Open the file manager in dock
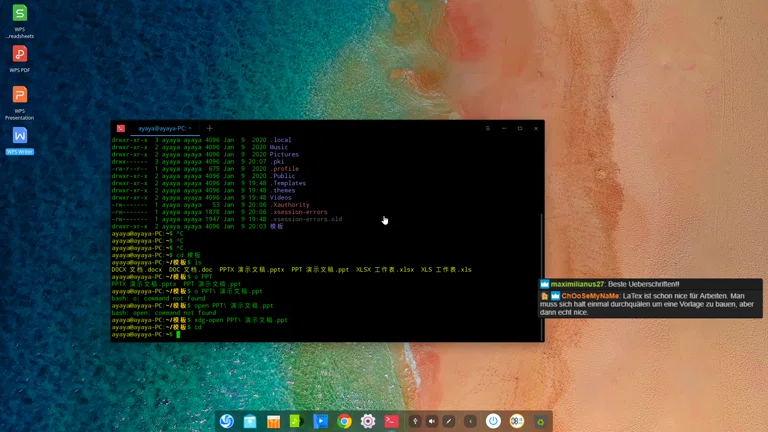768x432 pixels. 250,421
